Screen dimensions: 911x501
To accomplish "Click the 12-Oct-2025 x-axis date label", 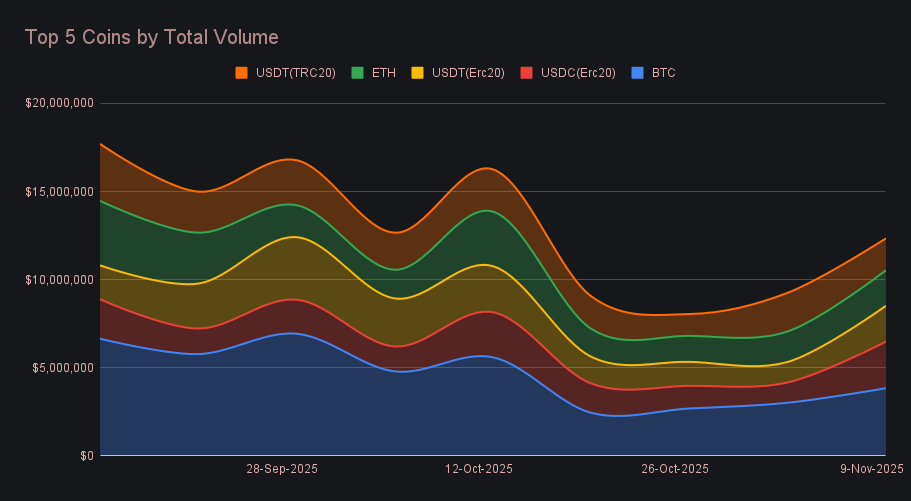I will coord(478,469).
